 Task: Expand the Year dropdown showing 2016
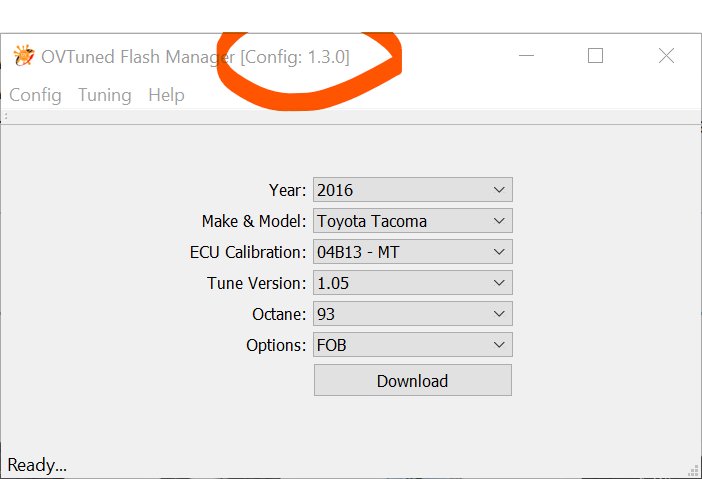click(413, 190)
